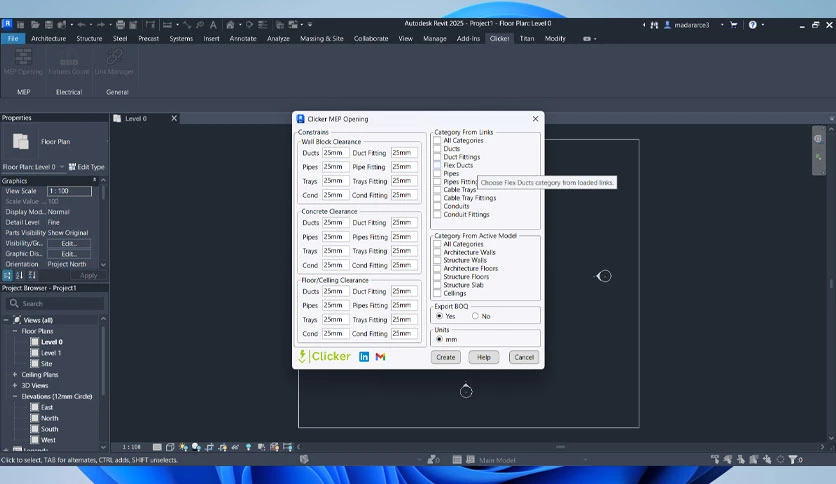Open the Floor Plan: Level 0 instance dropdown
The width and height of the screenshot is (836, 484).
62,167
